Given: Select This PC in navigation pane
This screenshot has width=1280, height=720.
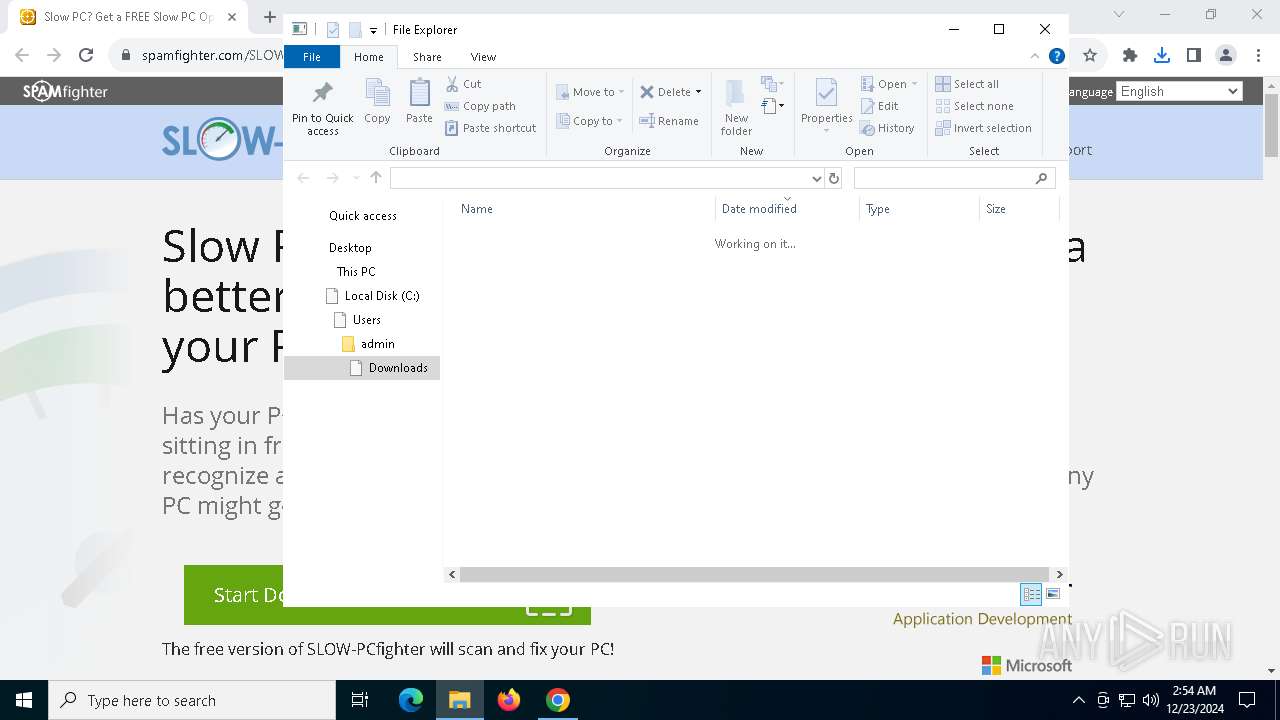Looking at the screenshot, I should tap(356, 272).
